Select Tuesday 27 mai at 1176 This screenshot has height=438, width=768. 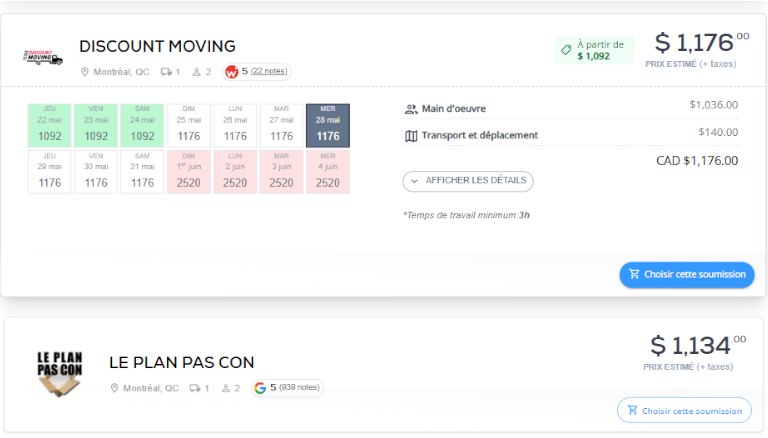pos(281,125)
